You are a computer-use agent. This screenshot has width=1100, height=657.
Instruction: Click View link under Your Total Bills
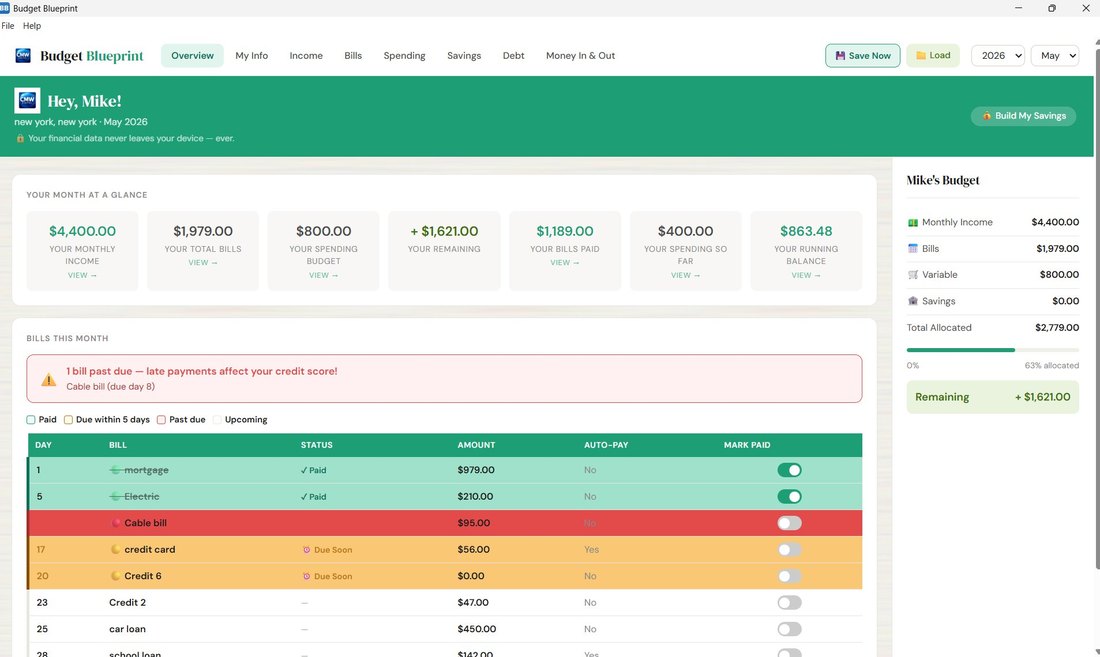(x=203, y=263)
